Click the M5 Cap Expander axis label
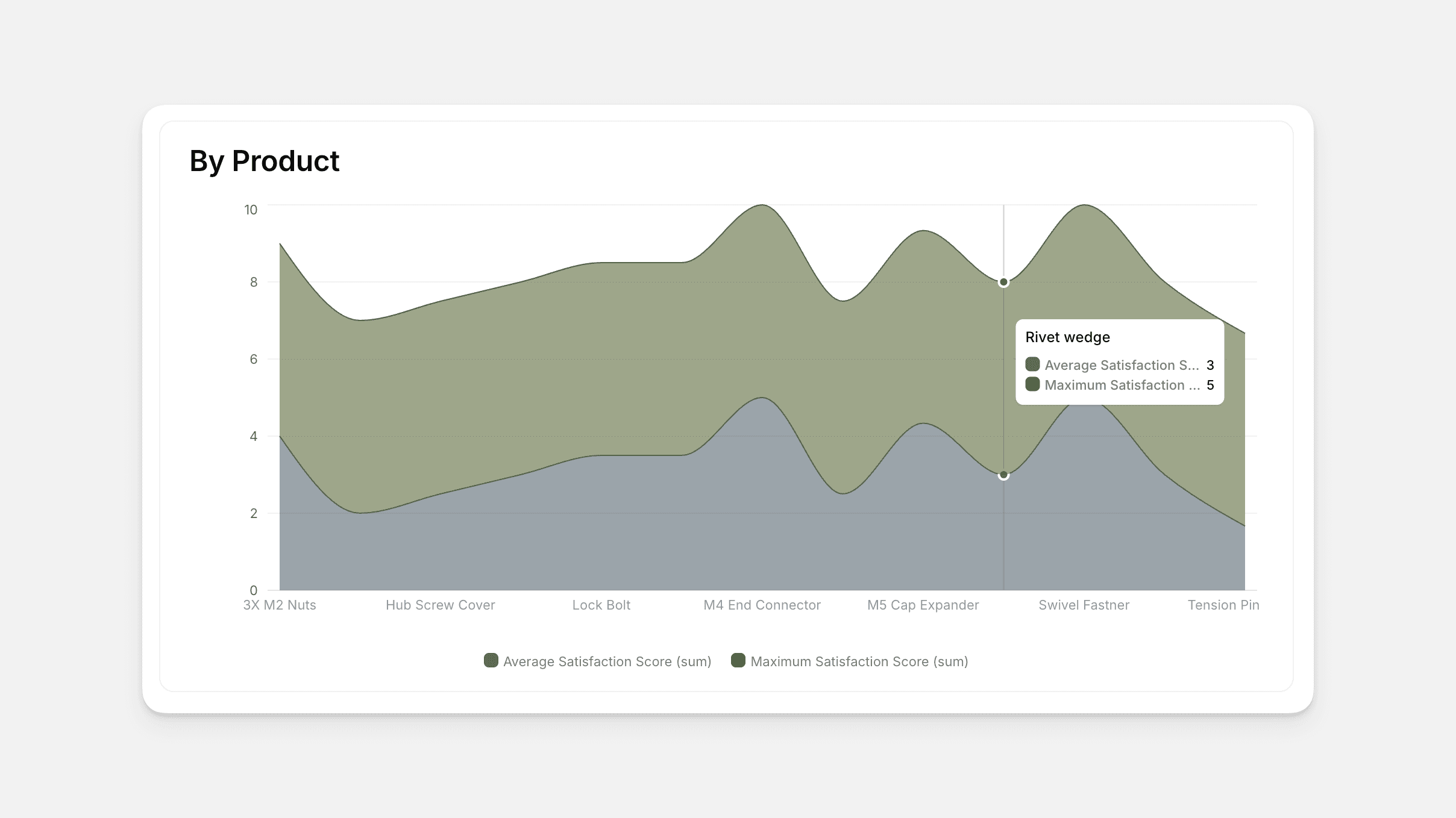Image resolution: width=1456 pixels, height=818 pixels. coord(923,605)
